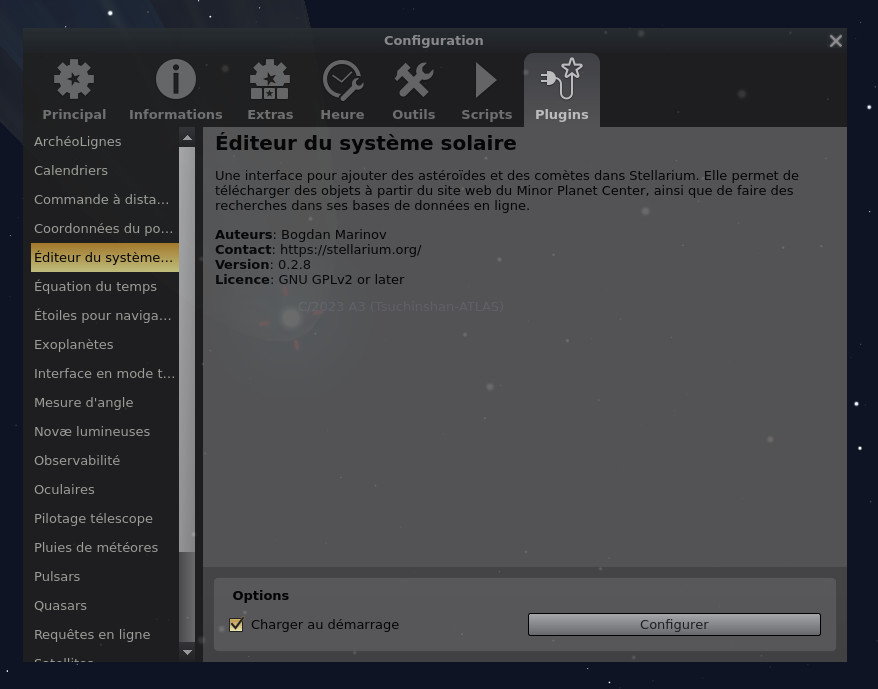Select Éditeur du système... plugin
This screenshot has height=689, width=878.
point(105,258)
